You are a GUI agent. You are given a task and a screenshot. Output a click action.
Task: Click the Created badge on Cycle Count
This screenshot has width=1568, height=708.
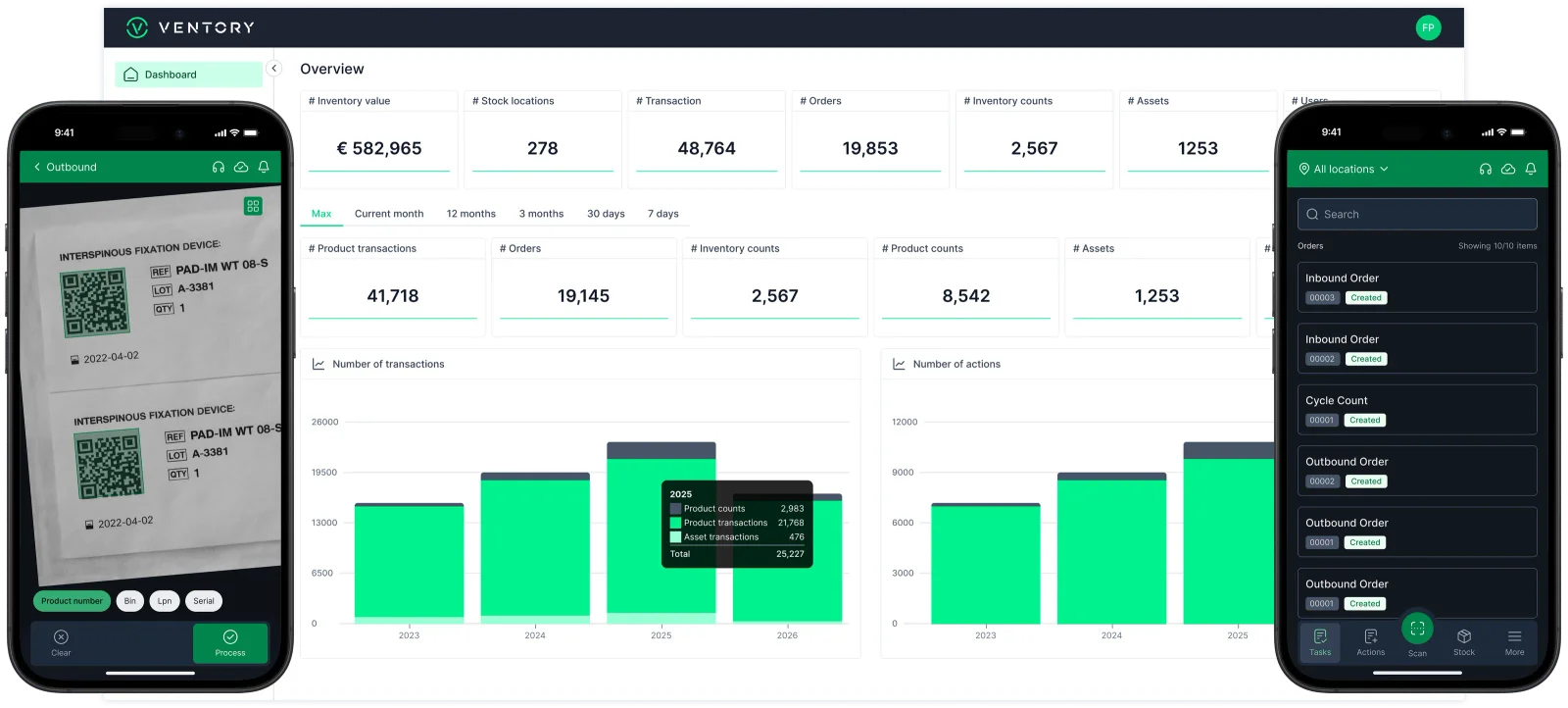[x=1364, y=421]
